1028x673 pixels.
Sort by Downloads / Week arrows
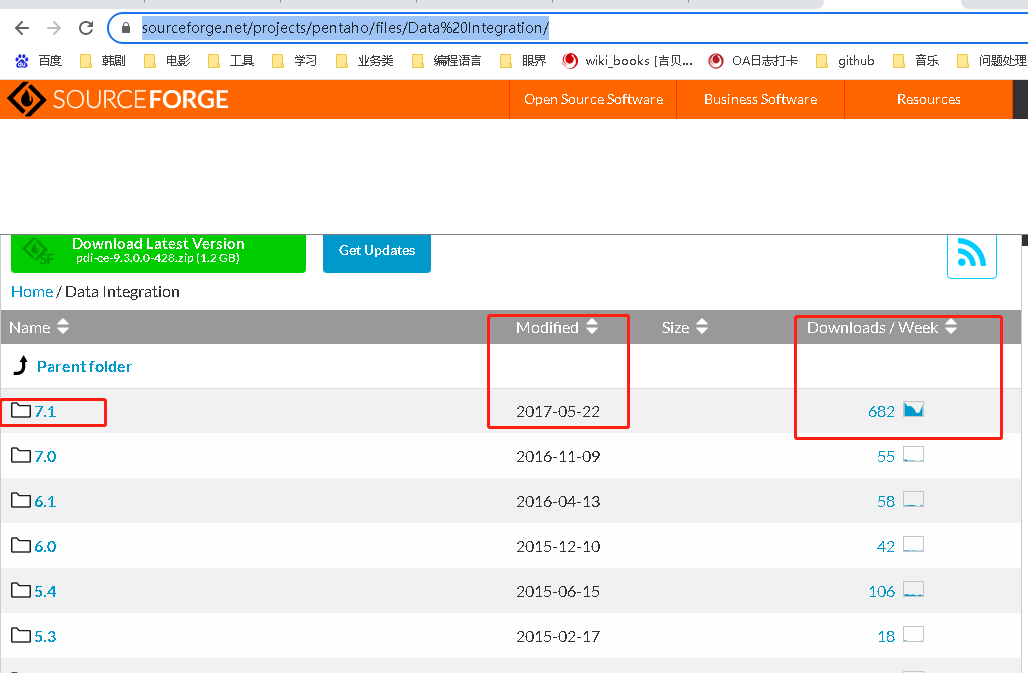951,326
